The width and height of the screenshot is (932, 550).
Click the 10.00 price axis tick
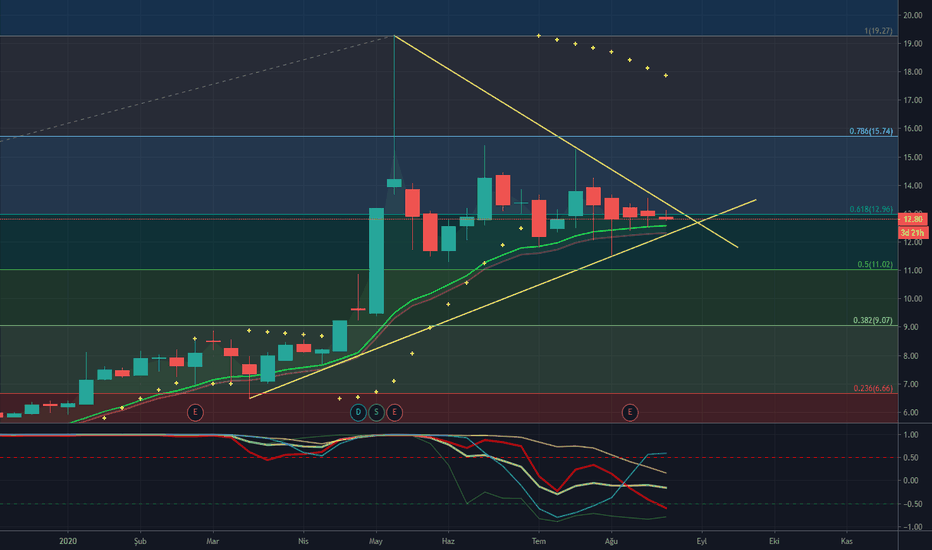click(913, 299)
